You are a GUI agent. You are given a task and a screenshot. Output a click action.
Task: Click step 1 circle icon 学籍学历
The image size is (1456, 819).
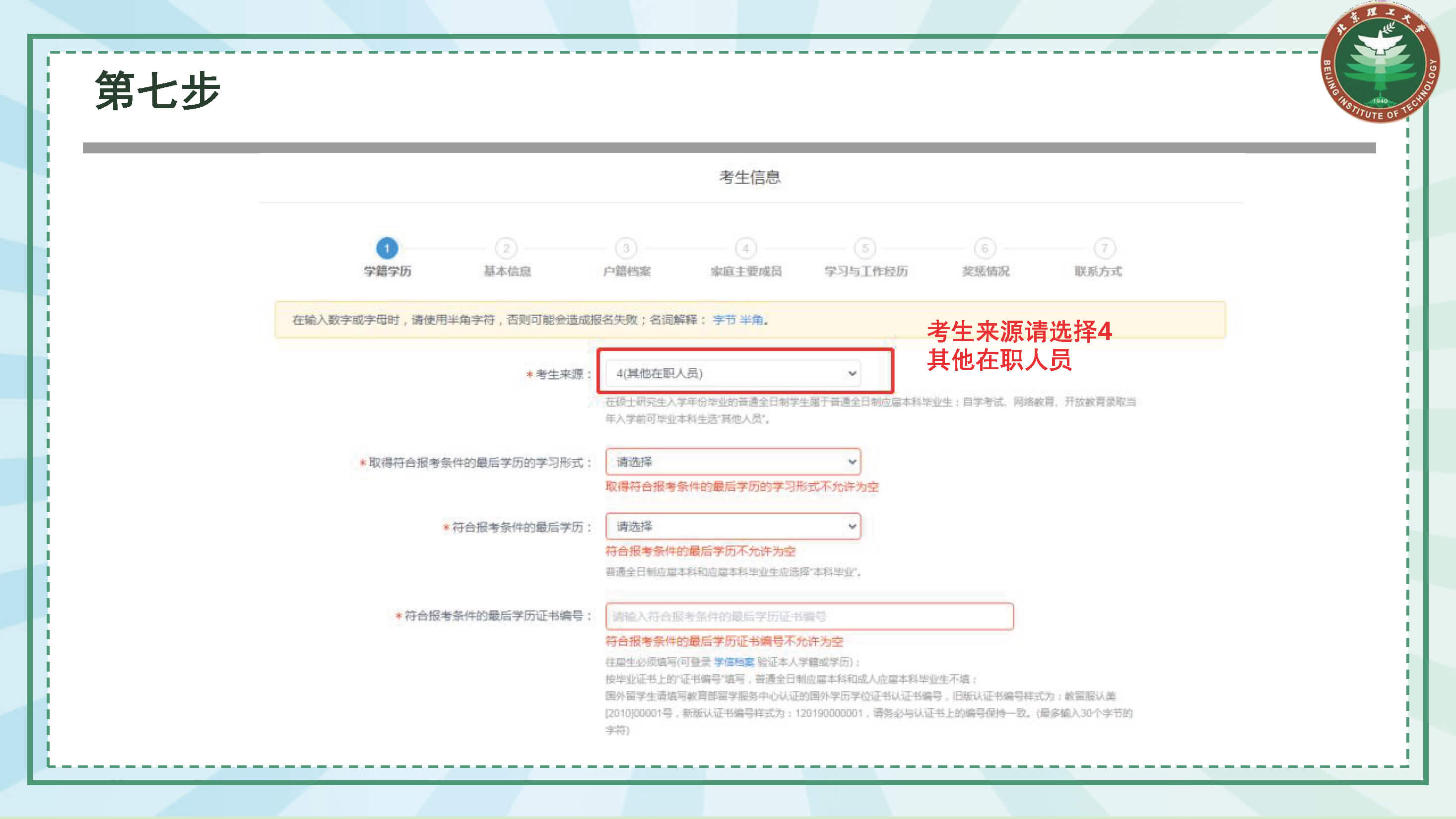click(387, 248)
